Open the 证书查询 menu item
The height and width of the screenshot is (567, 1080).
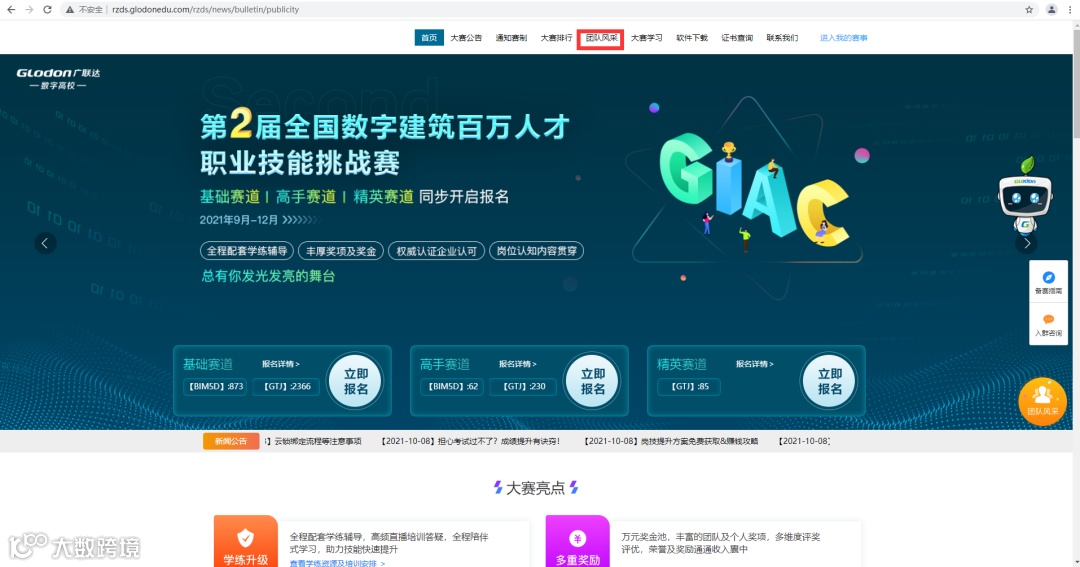(x=737, y=38)
